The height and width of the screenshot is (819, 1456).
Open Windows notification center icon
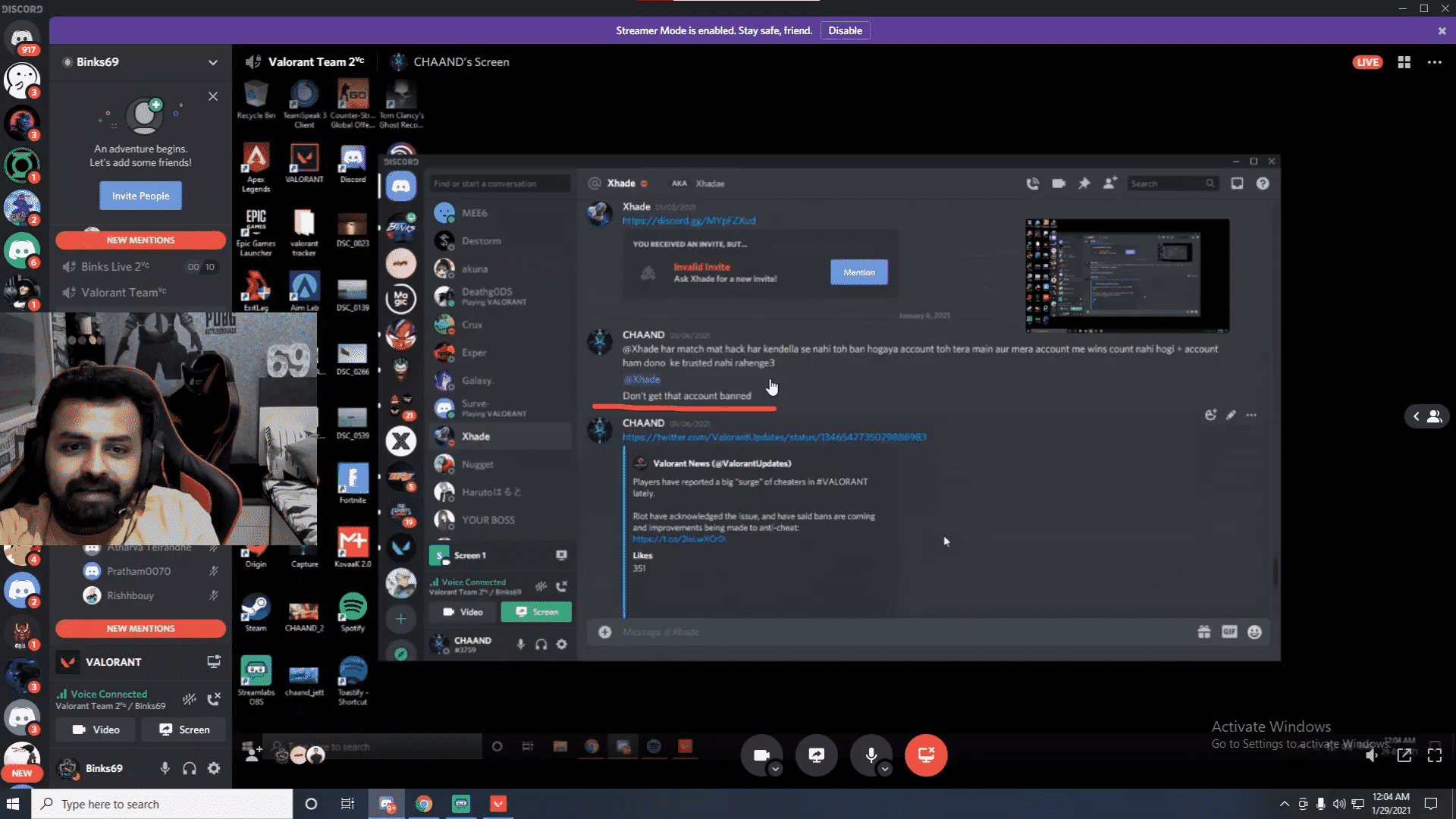1431,804
